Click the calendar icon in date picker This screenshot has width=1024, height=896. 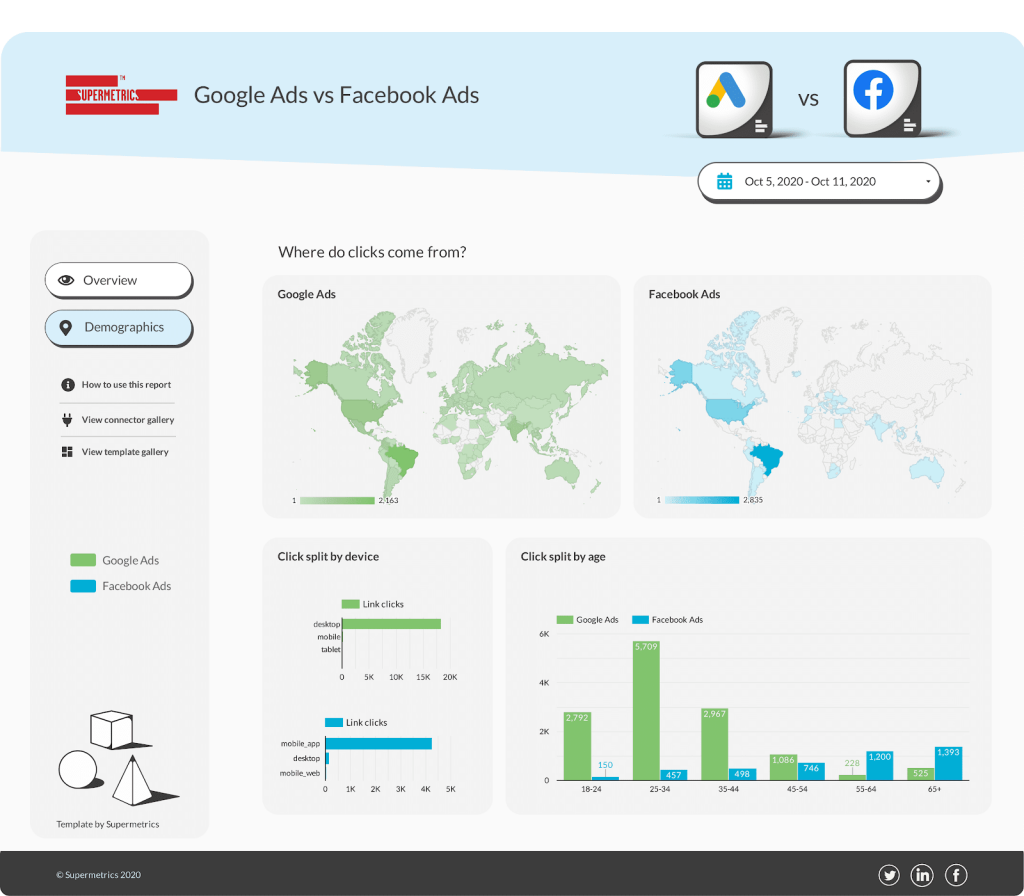724,182
